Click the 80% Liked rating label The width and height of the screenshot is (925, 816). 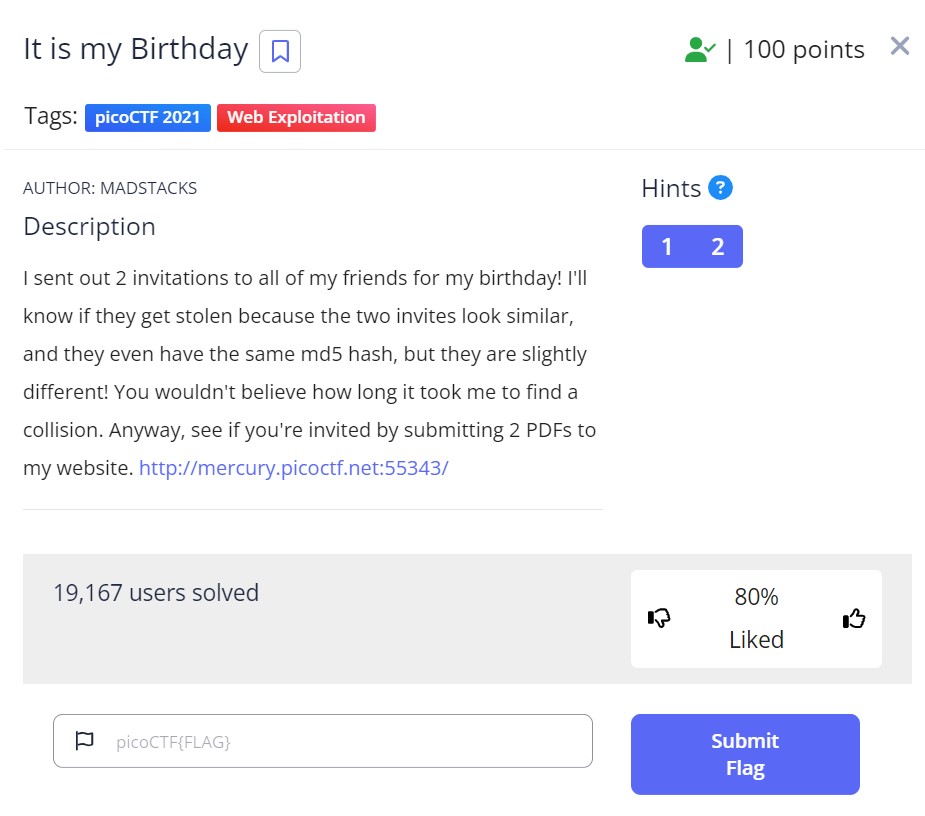[x=756, y=618]
